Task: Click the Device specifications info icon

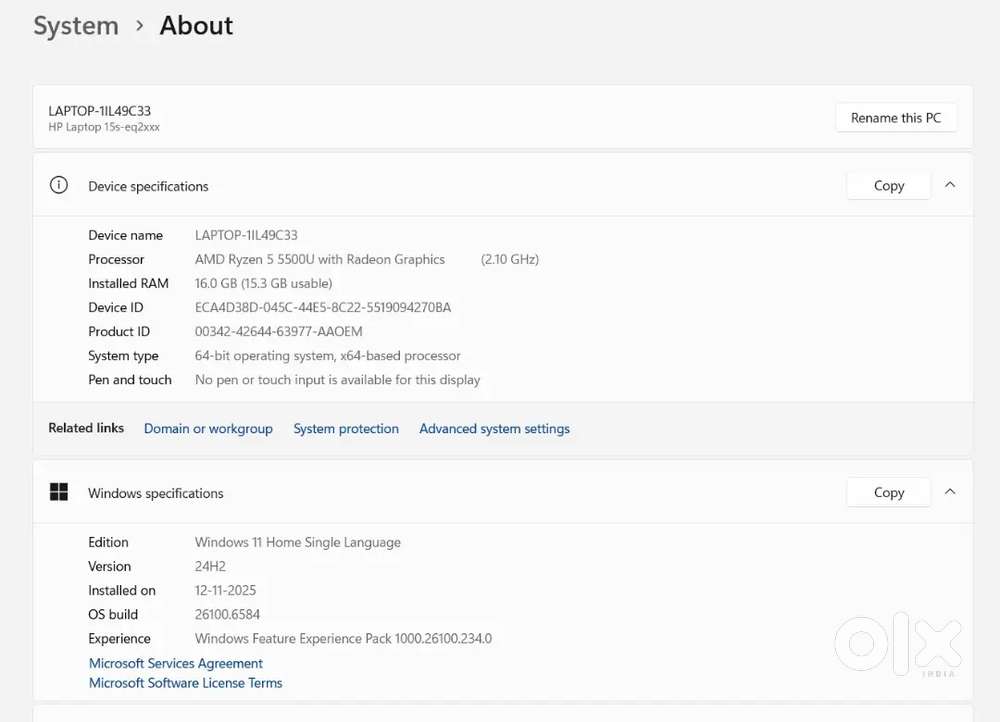Action: (59, 185)
